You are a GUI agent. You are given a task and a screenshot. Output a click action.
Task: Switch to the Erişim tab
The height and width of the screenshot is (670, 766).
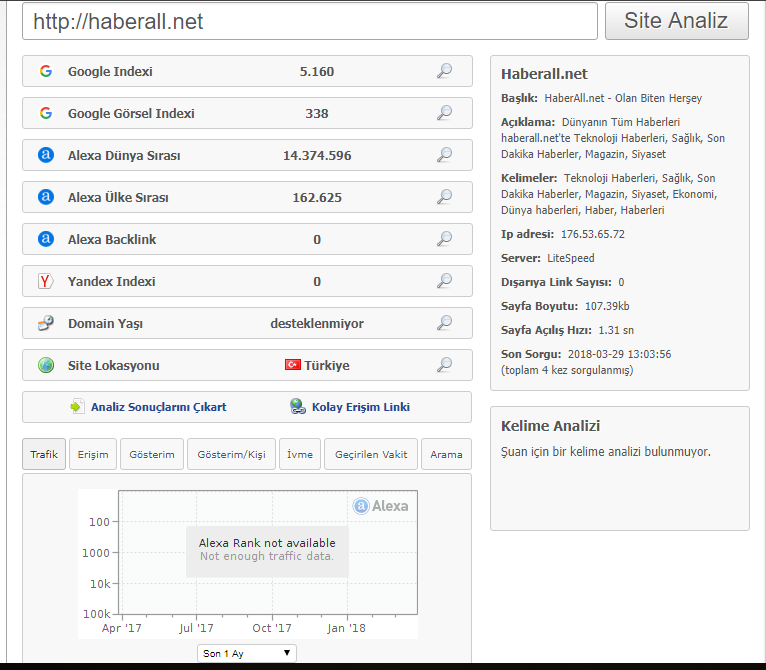pos(93,454)
